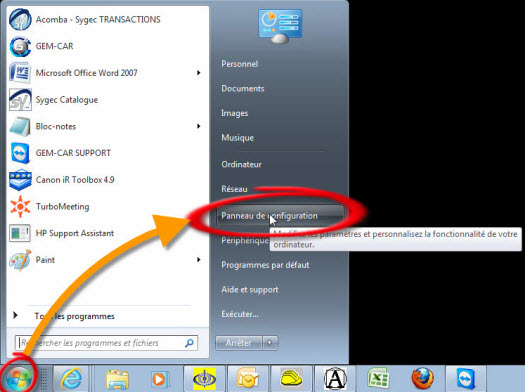Click the Windows Start orb
Image resolution: width=525 pixels, height=392 pixels.
click(x=18, y=379)
